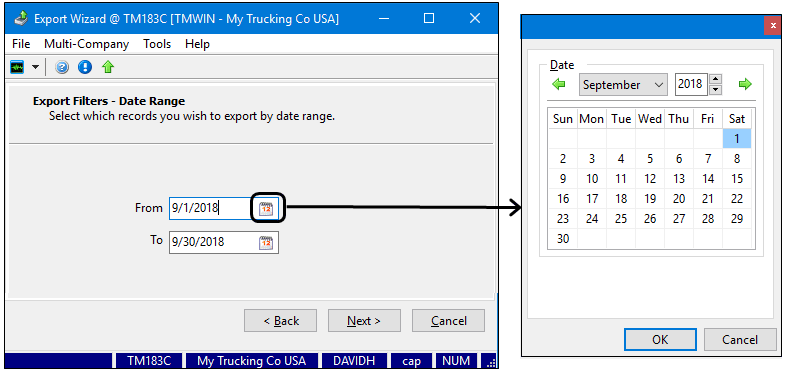
Task: Decrease the year with the down spinner
Action: pyautogui.click(x=716, y=90)
